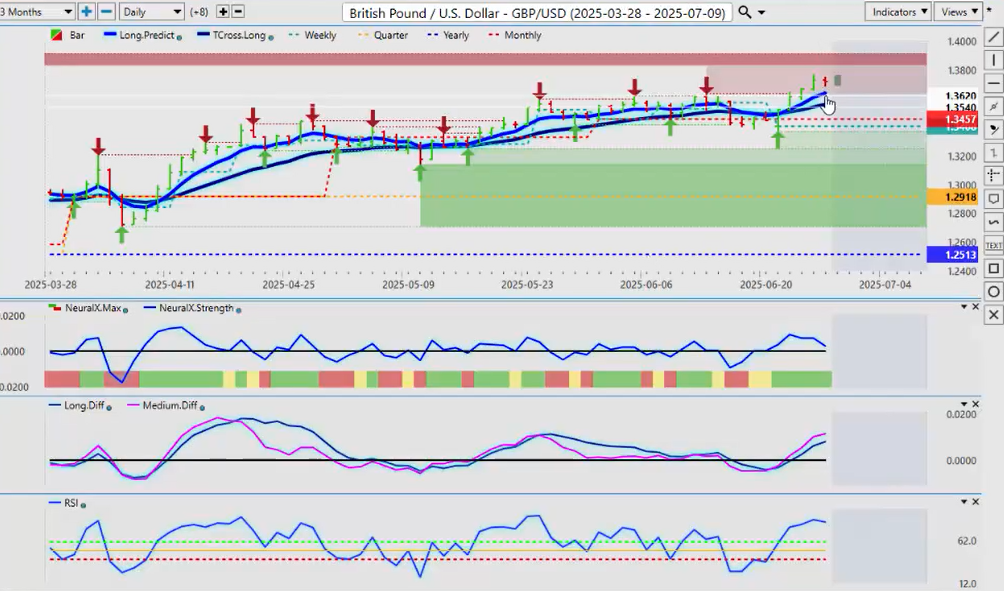Click the magnifying glass search icon
This screenshot has width=1004, height=591.
744,12
